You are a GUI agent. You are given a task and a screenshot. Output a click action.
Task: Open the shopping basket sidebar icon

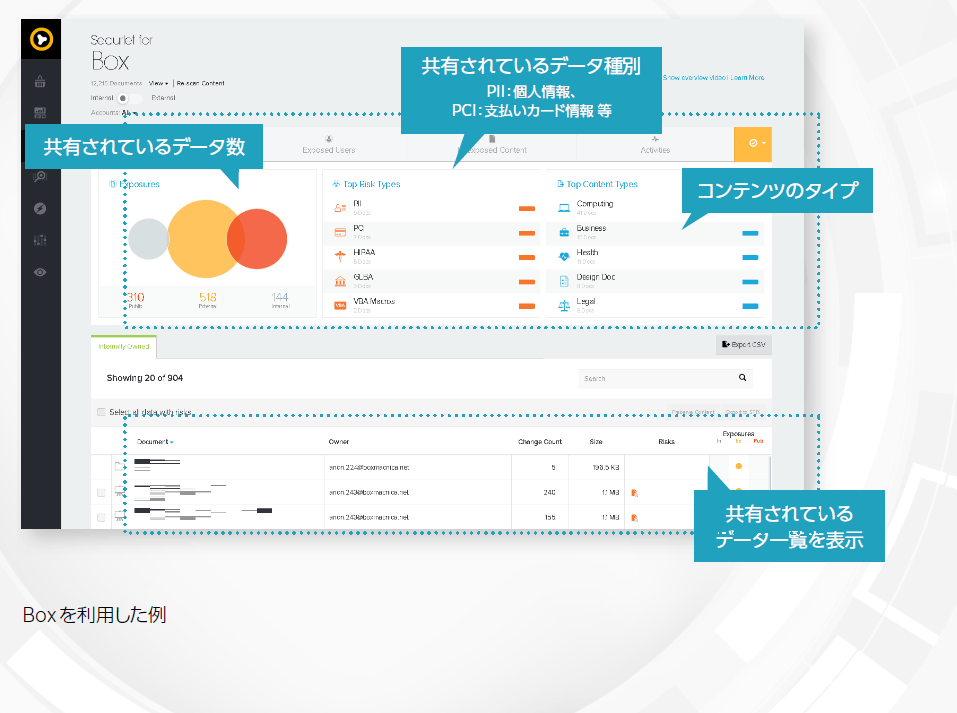[40, 81]
